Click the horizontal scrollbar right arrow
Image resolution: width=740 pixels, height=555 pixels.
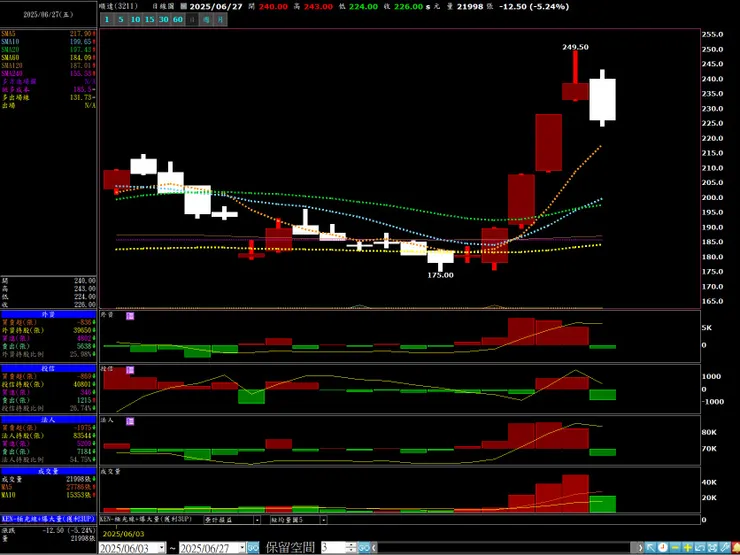639,548
